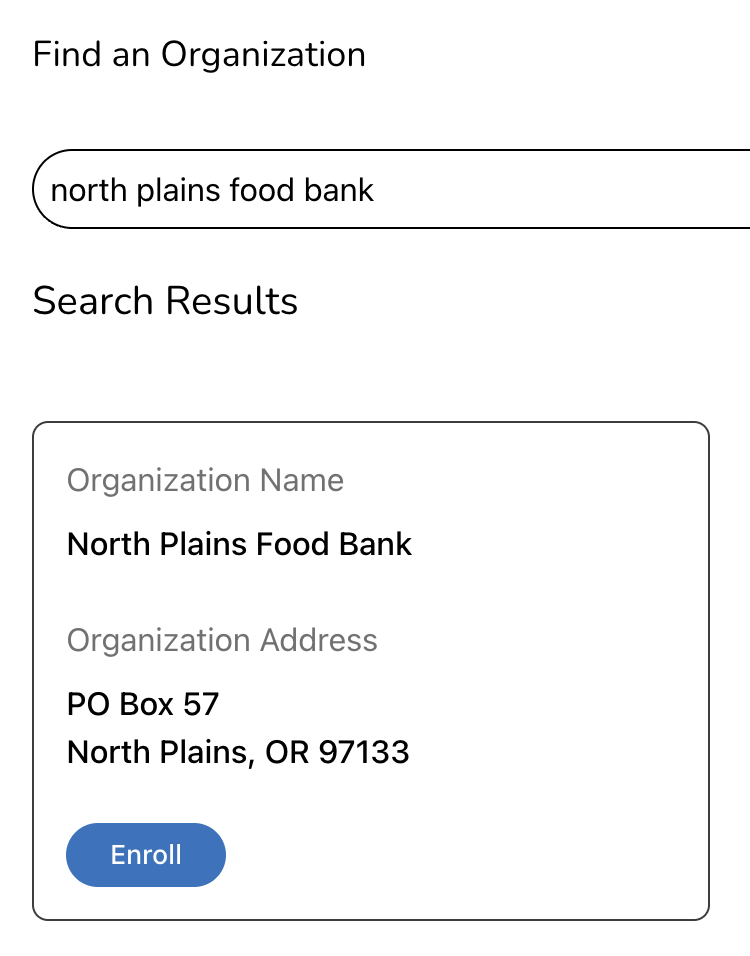
Task: Click the Enroll button
Action: tap(146, 855)
